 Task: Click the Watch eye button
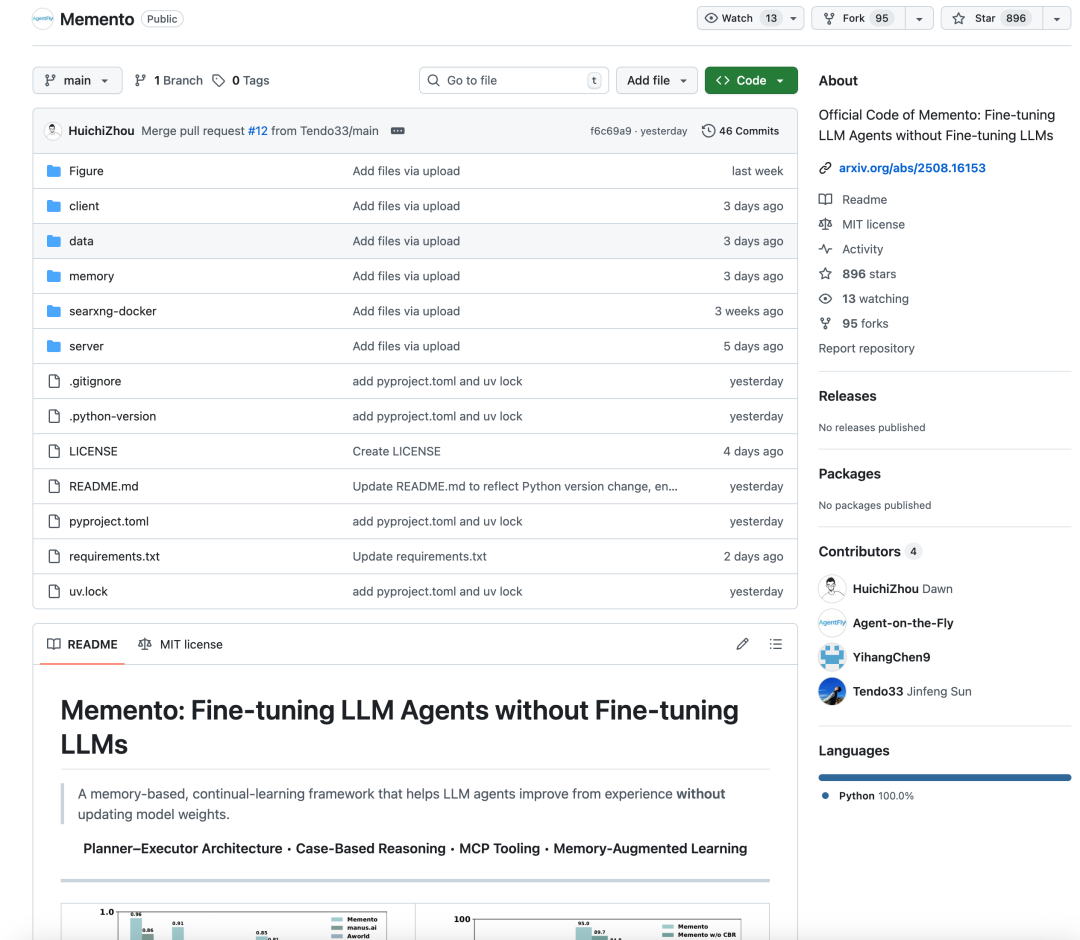741,19
